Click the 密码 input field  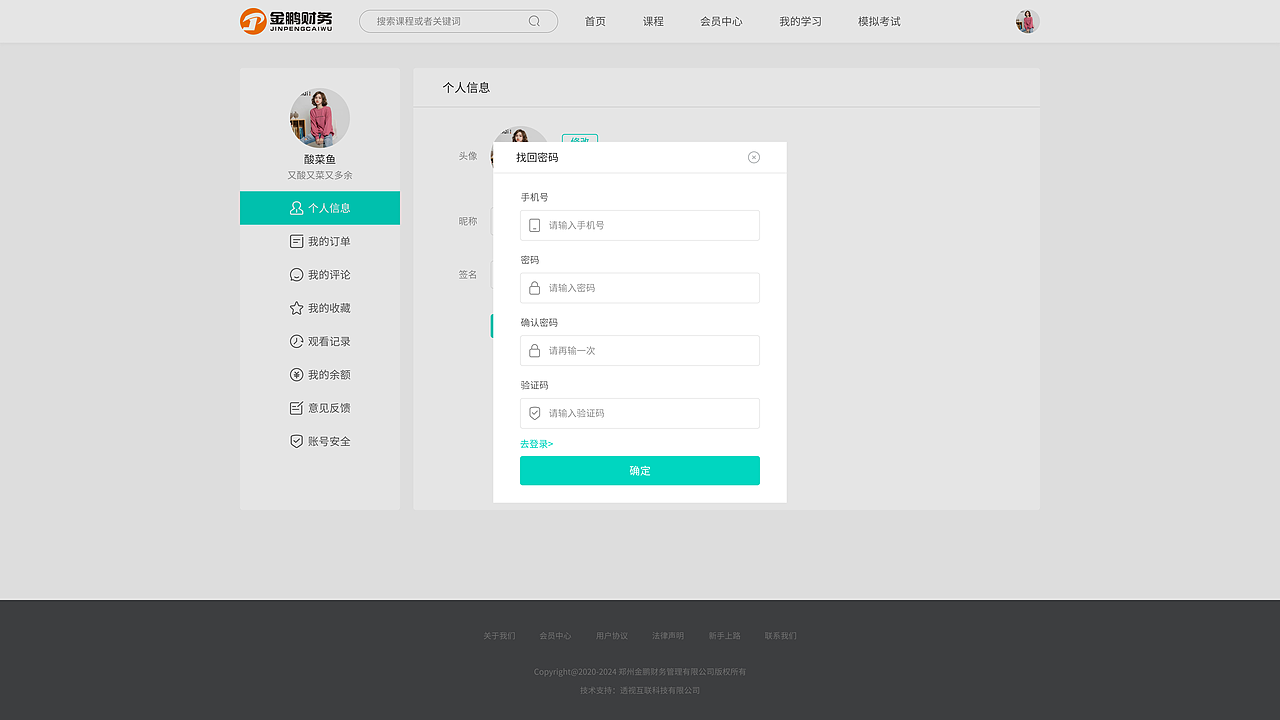640,288
